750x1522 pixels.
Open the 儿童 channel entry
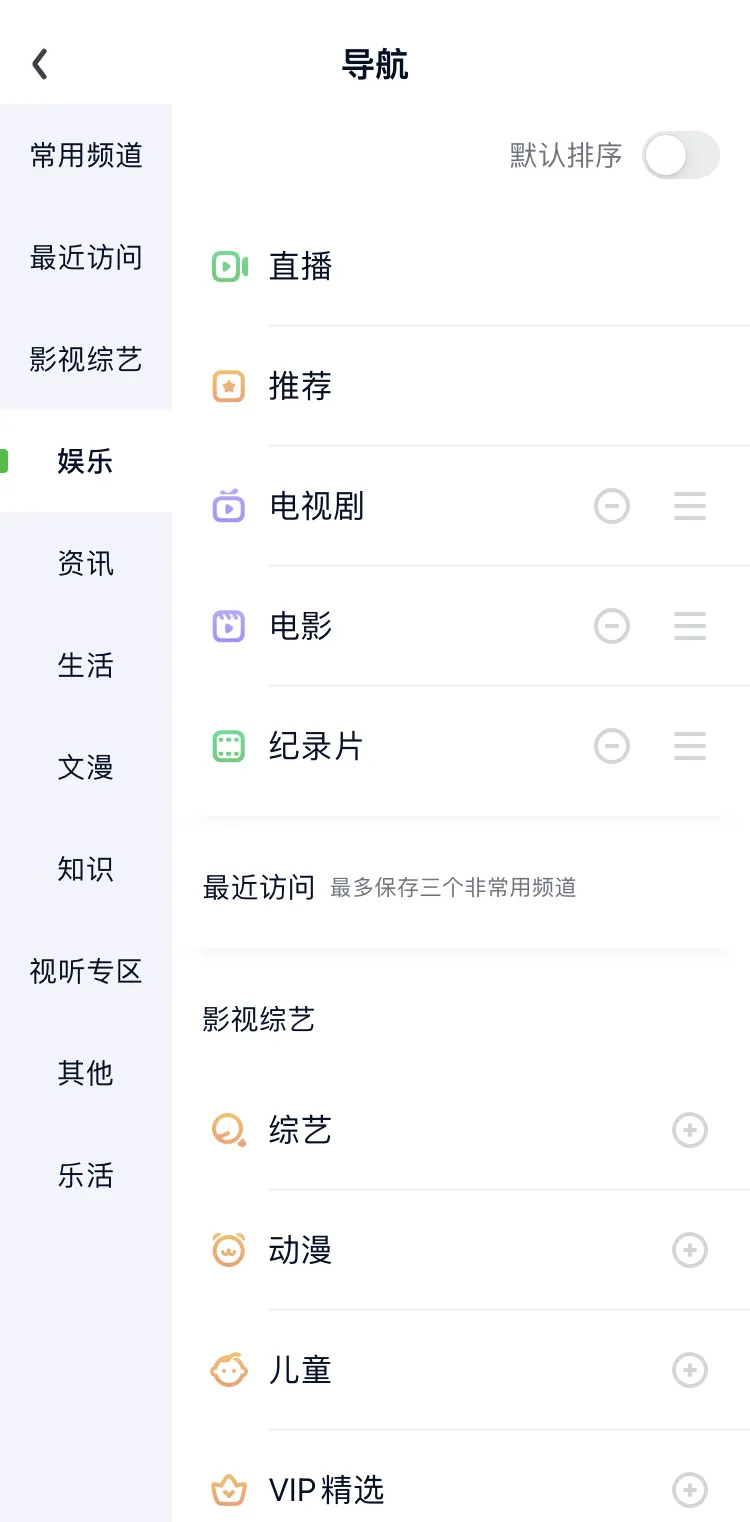[x=300, y=1370]
